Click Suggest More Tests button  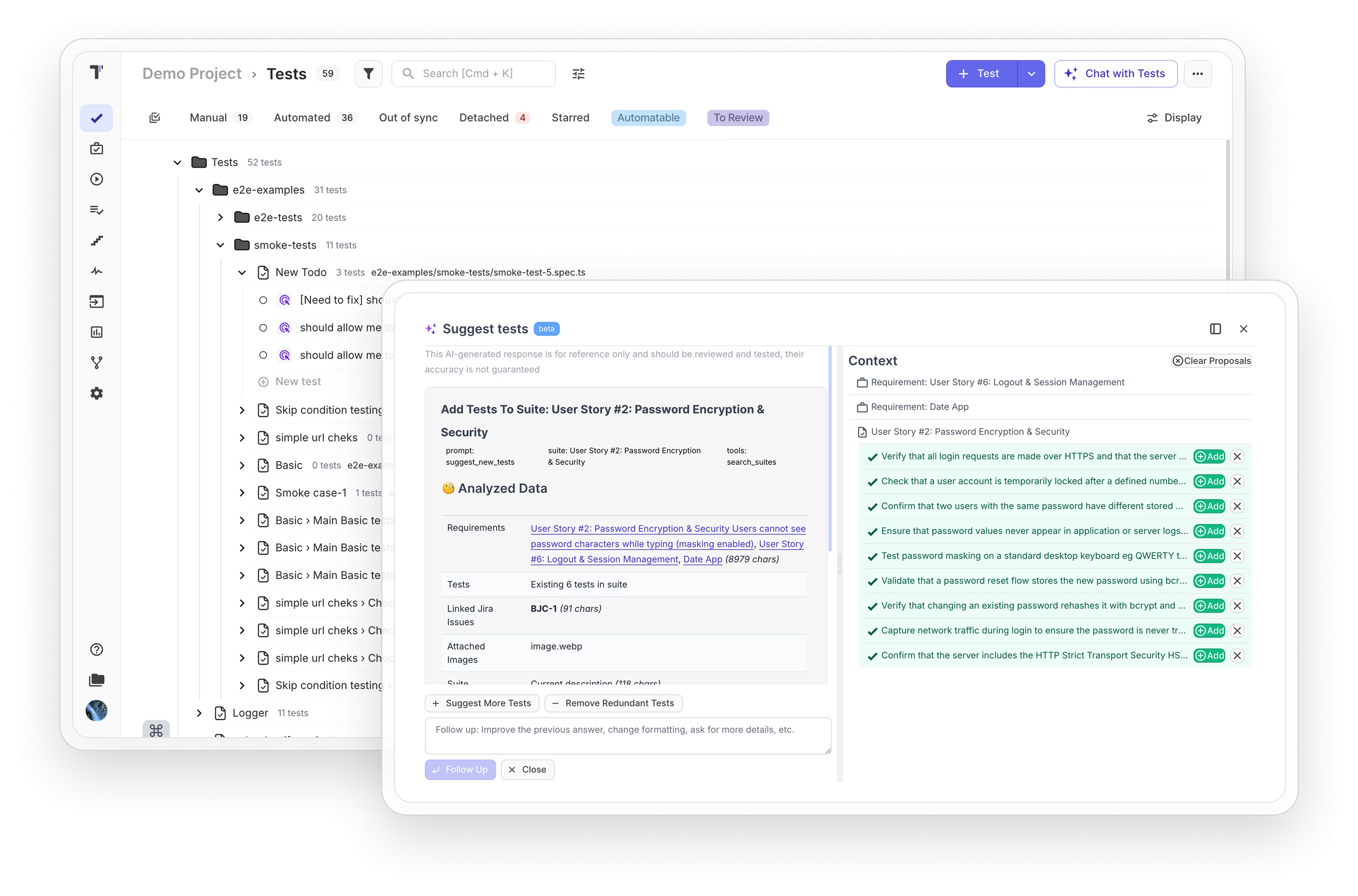click(x=482, y=704)
